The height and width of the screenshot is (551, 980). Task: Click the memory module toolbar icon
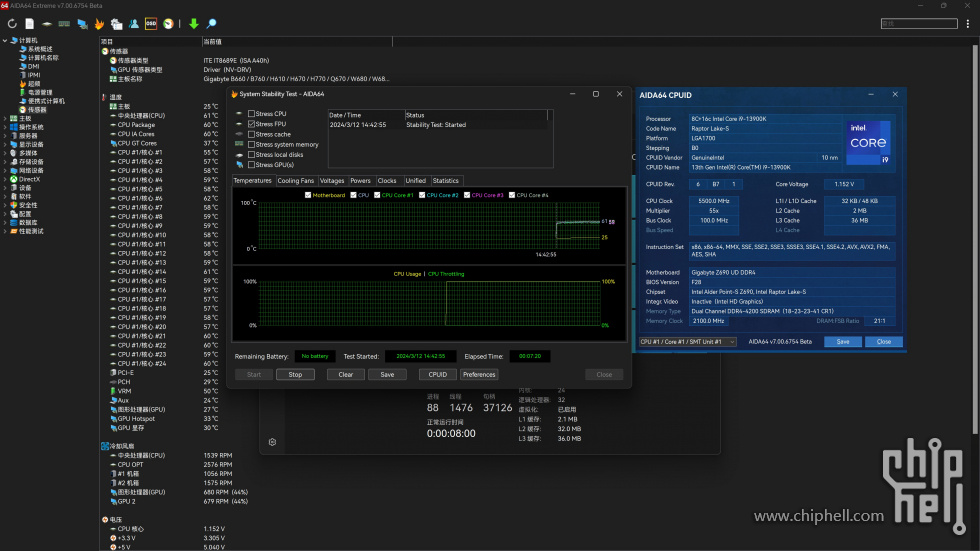tap(64, 24)
